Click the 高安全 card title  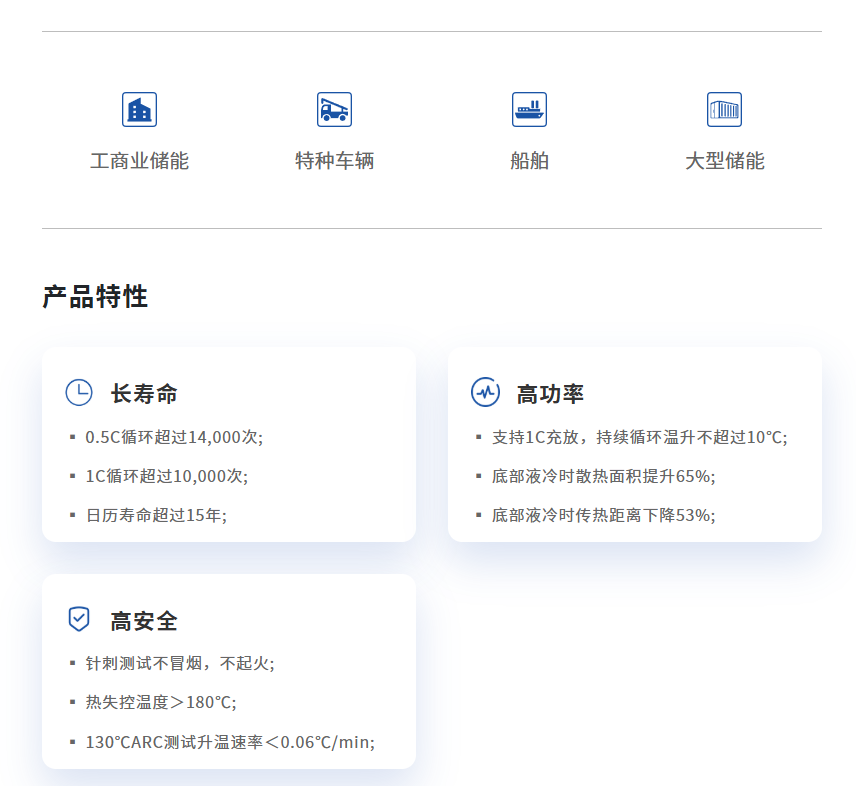coord(144,621)
